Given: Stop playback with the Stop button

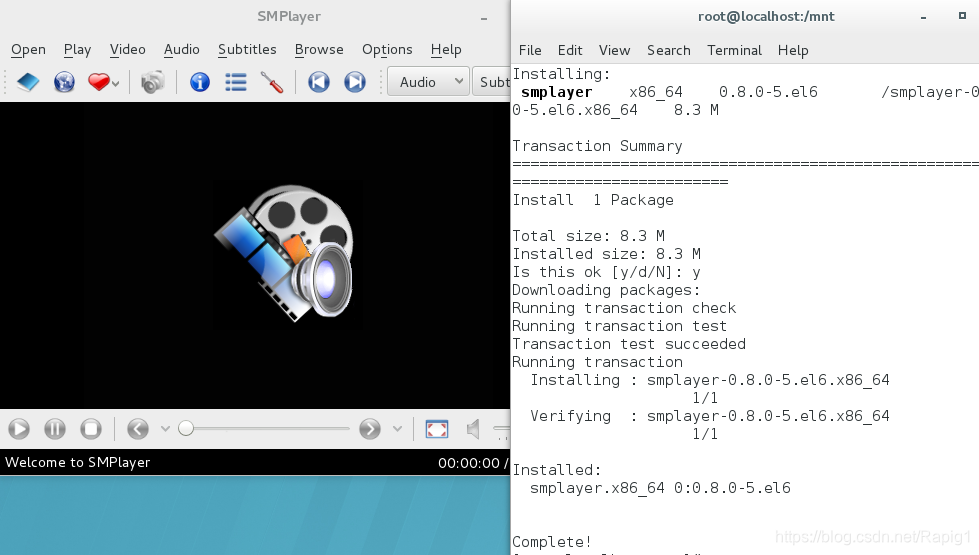Looking at the screenshot, I should (91, 429).
